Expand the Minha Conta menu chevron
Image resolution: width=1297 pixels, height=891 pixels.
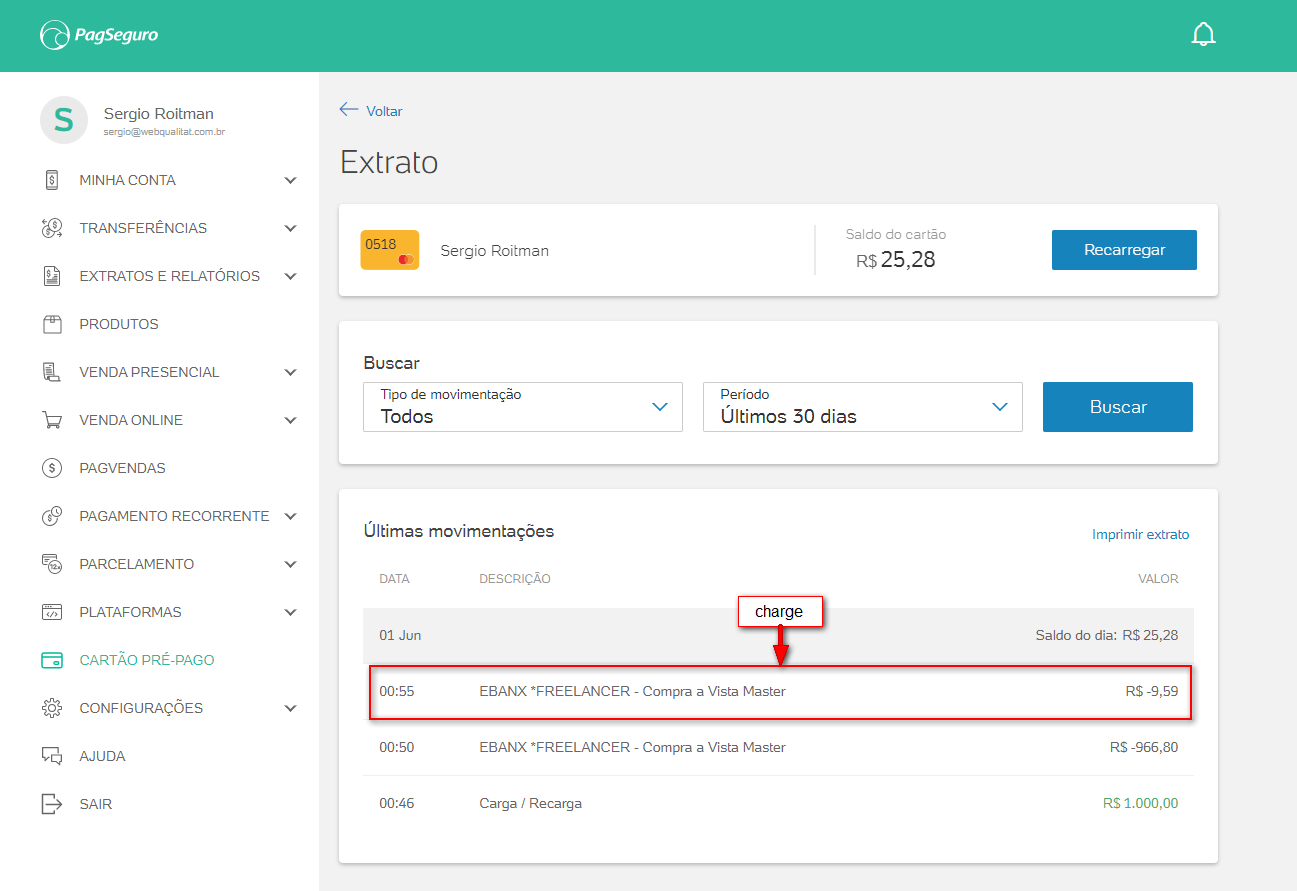290,181
